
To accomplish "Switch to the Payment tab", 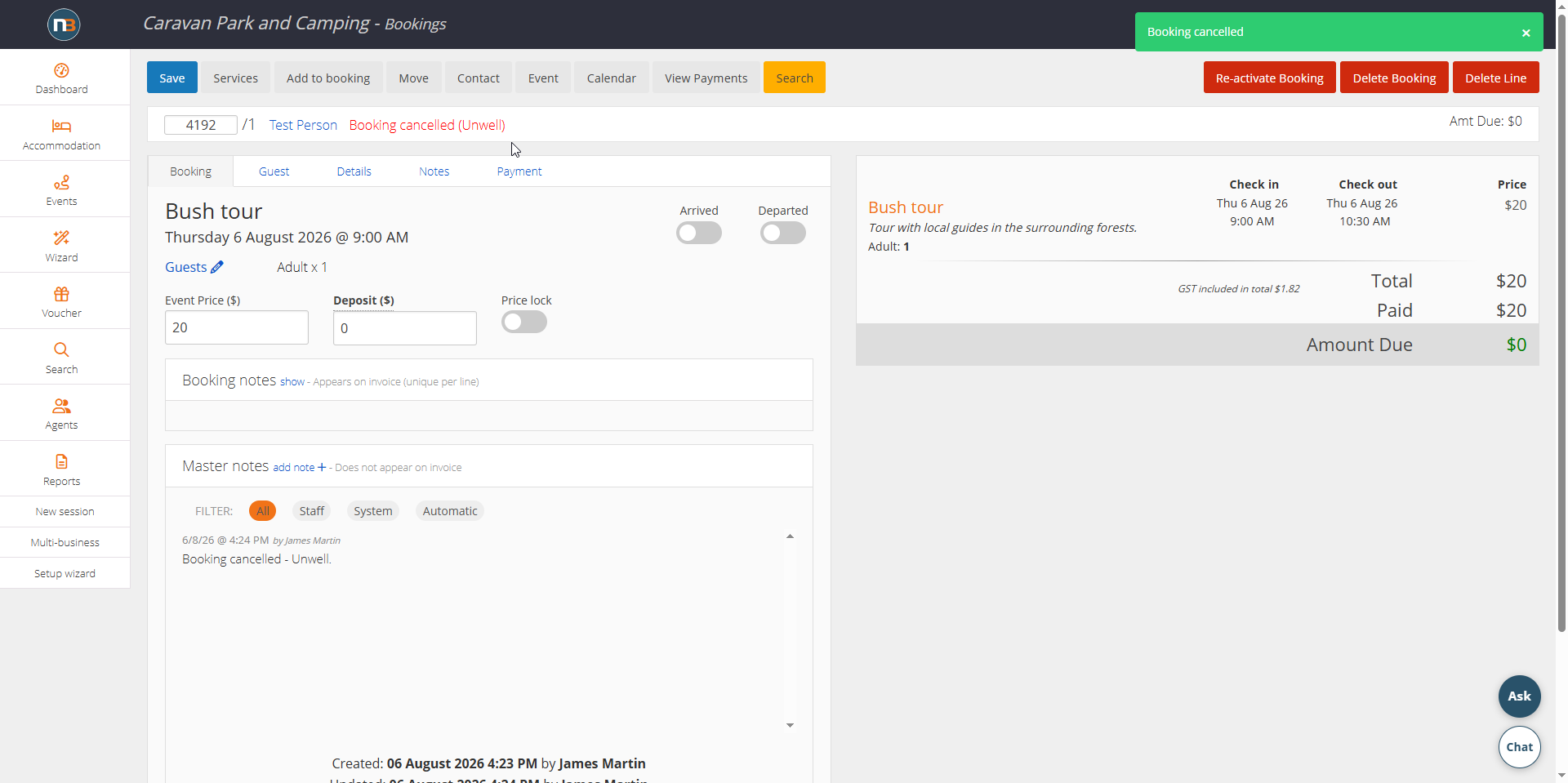I will point(519,171).
